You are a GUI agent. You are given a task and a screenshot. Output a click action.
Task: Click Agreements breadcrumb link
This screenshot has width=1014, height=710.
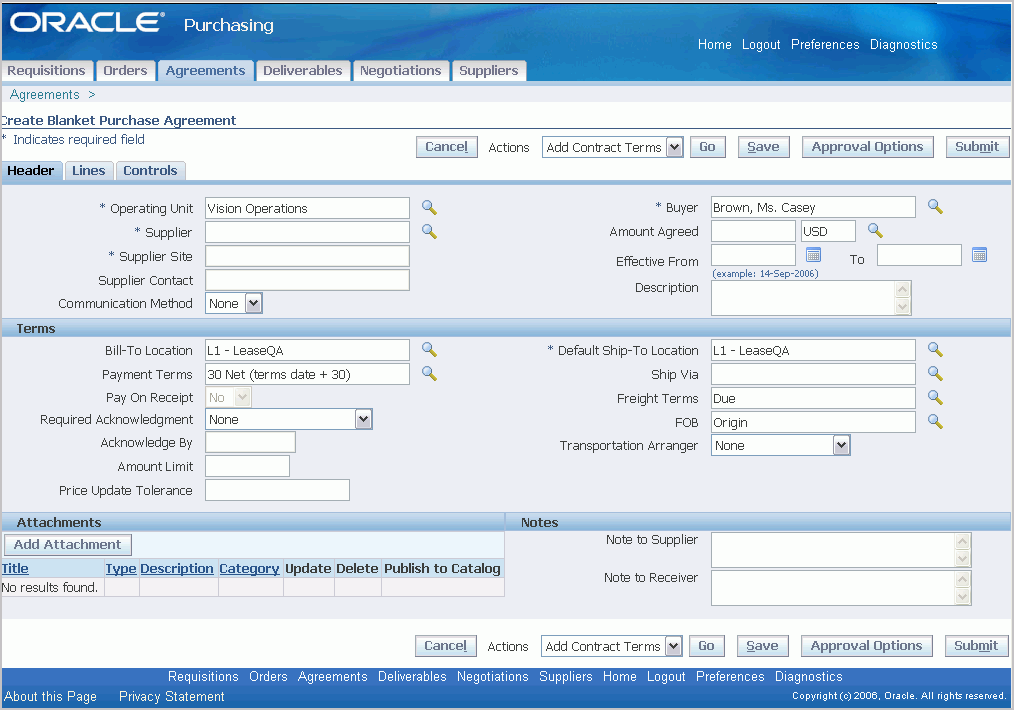45,94
